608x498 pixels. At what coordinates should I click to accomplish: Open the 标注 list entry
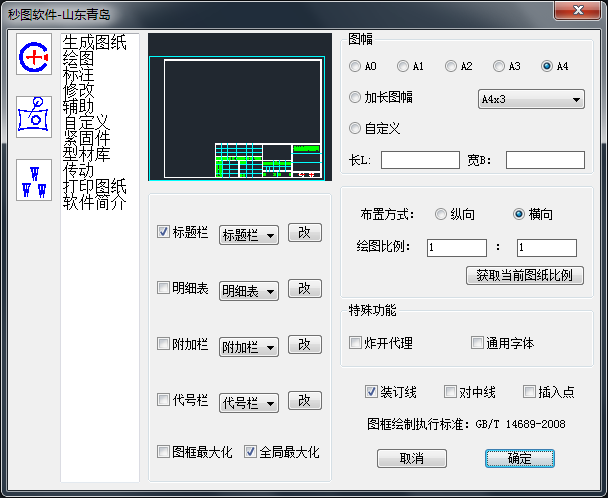(x=79, y=74)
